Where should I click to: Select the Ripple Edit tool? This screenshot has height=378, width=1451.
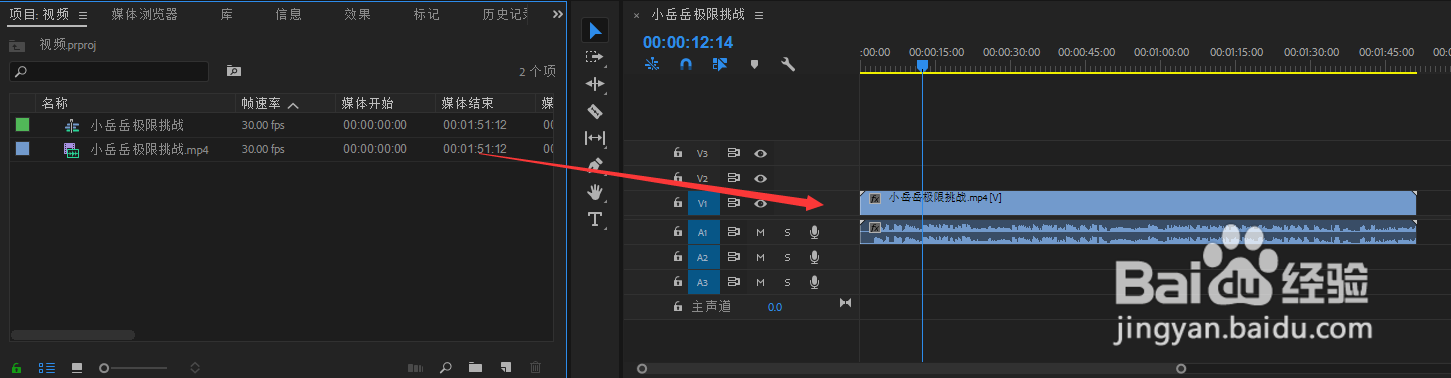[x=595, y=84]
